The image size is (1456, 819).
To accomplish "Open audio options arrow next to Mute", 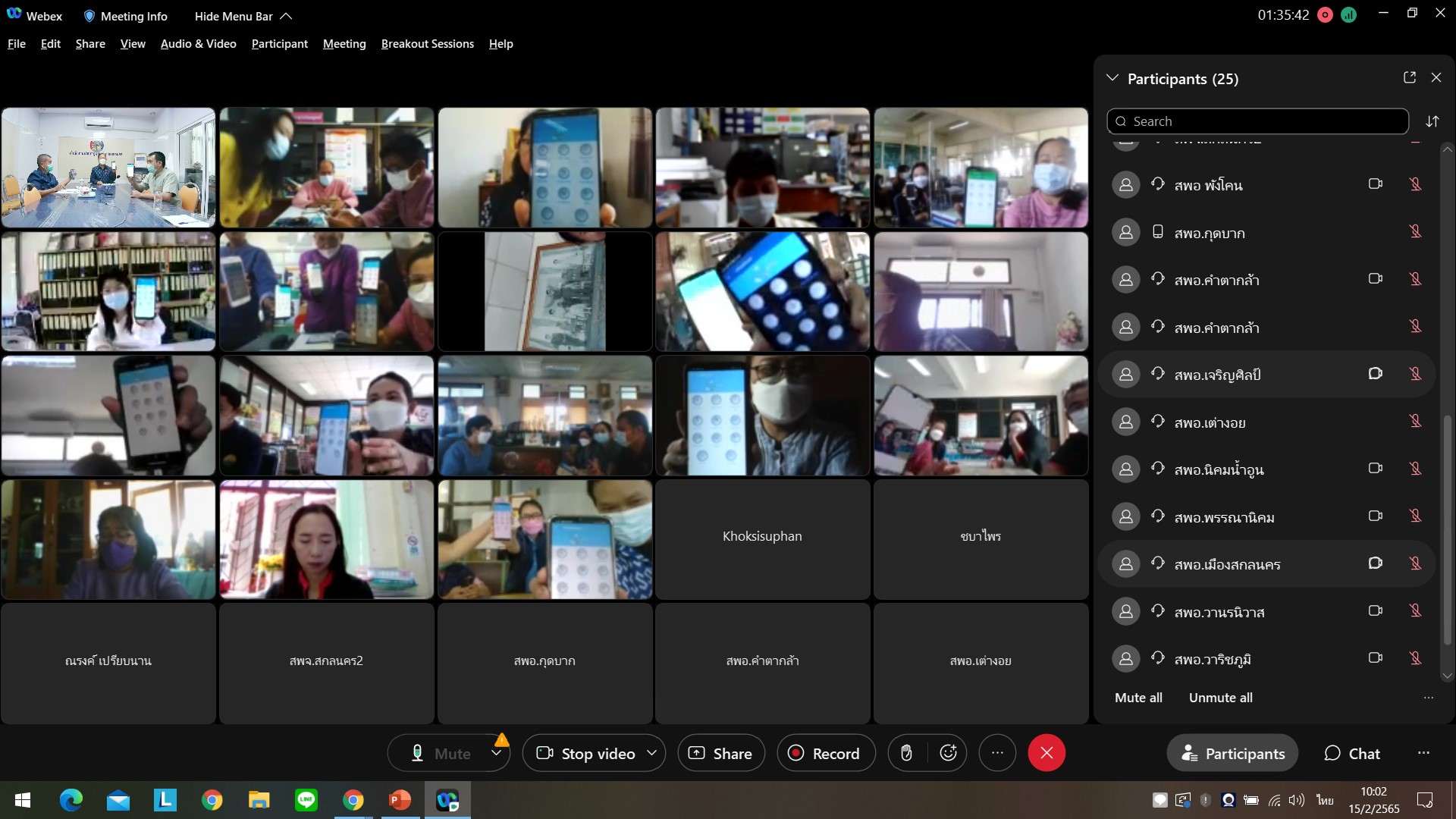I will 497,753.
